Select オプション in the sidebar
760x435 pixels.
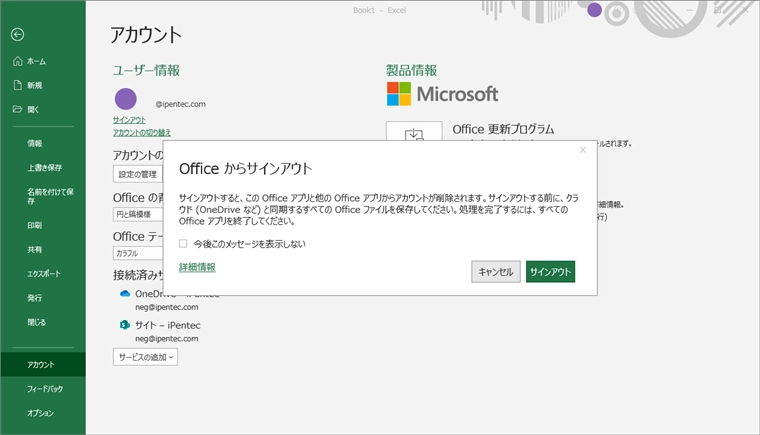point(40,413)
